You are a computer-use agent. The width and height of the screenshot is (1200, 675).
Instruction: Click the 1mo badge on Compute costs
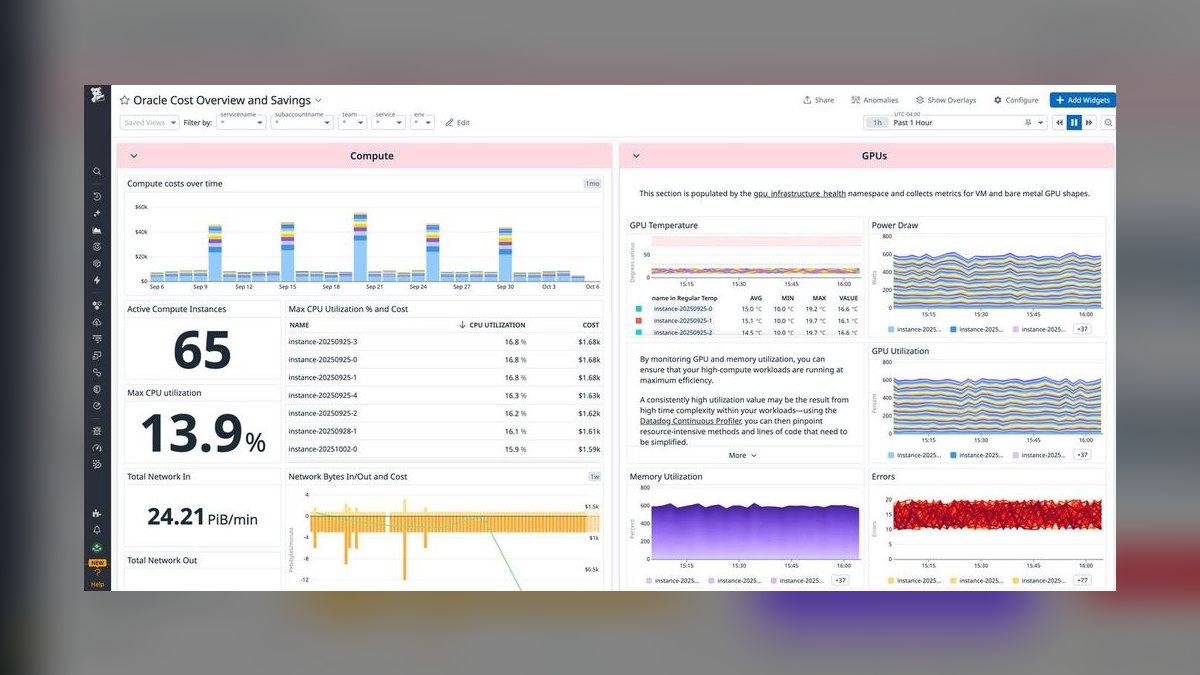tap(593, 184)
